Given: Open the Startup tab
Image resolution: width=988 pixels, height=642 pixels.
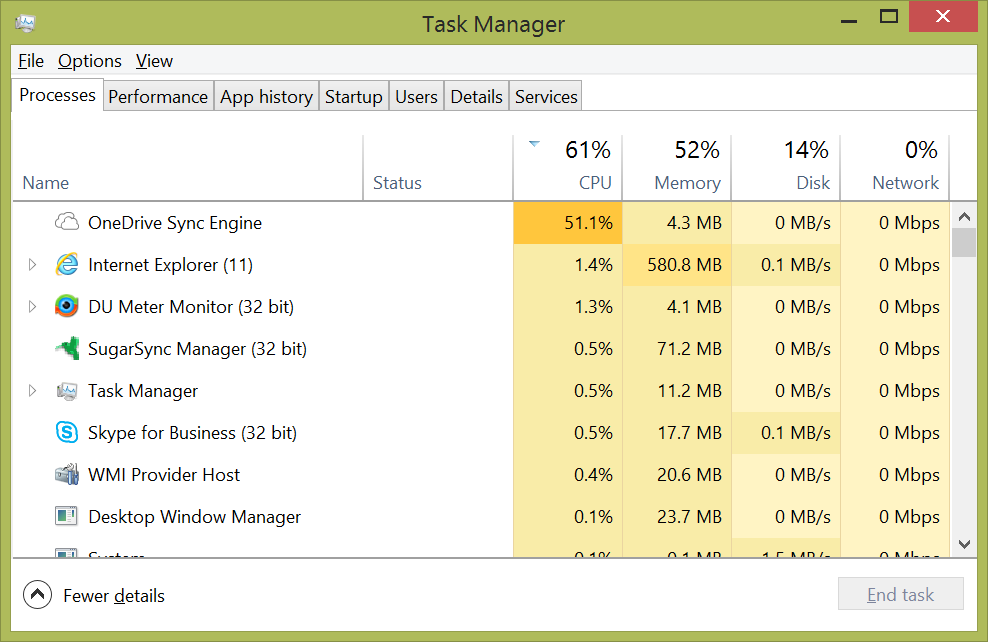Looking at the screenshot, I should coord(353,97).
